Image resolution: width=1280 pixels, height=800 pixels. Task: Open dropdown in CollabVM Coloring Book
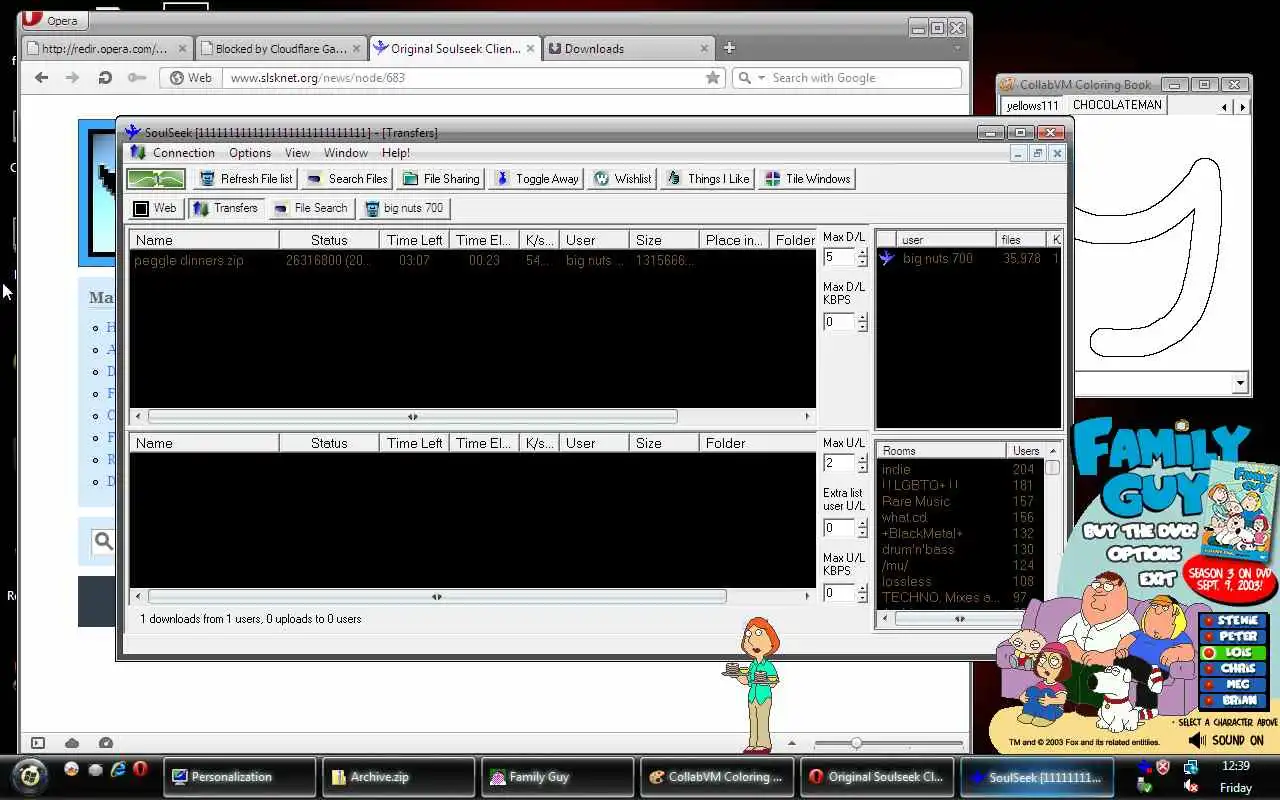(x=1240, y=382)
